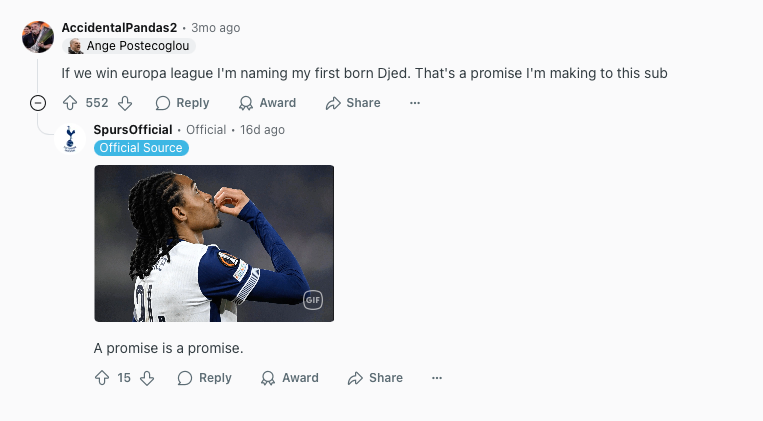763x421 pixels.
Task: Click AccidentalPandas2's avatar picture
Action: pyautogui.click(x=38, y=37)
